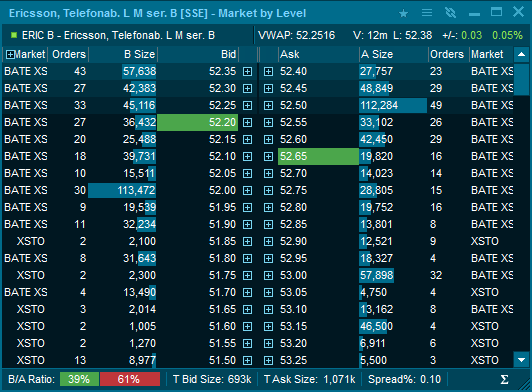Viewport: 532px width, 392px height.
Task: Click ask size 27,757
Action: click(x=376, y=71)
